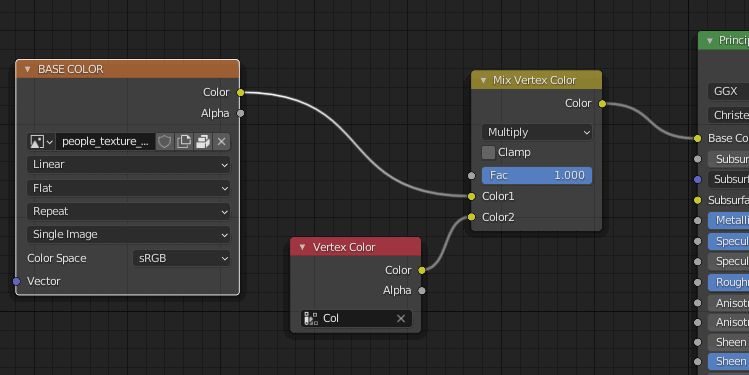Image resolution: width=749 pixels, height=375 pixels.
Task: Open the Repeat extension dropdown
Action: click(128, 211)
